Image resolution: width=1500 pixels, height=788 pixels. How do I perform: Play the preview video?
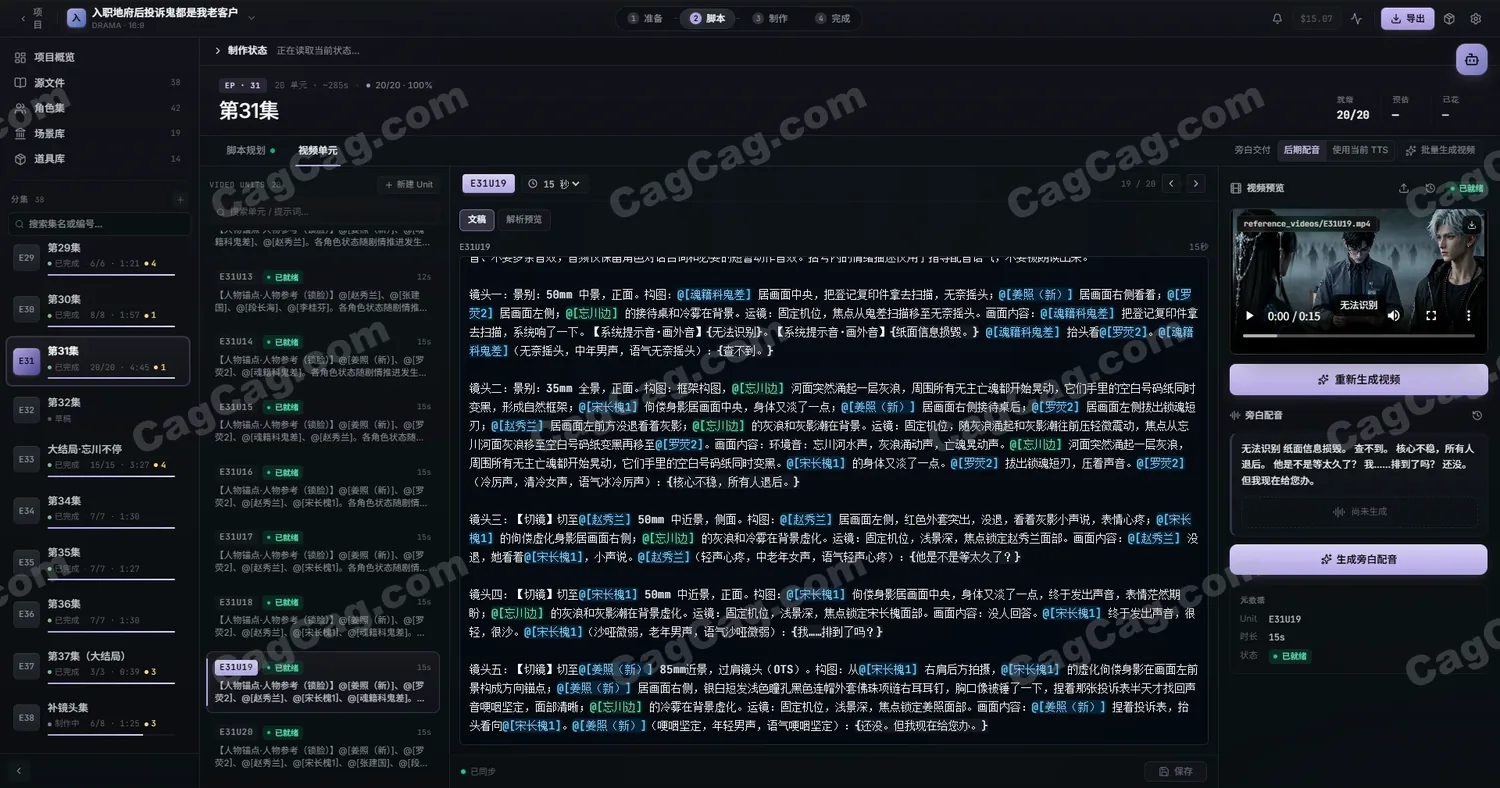[x=1248, y=316]
